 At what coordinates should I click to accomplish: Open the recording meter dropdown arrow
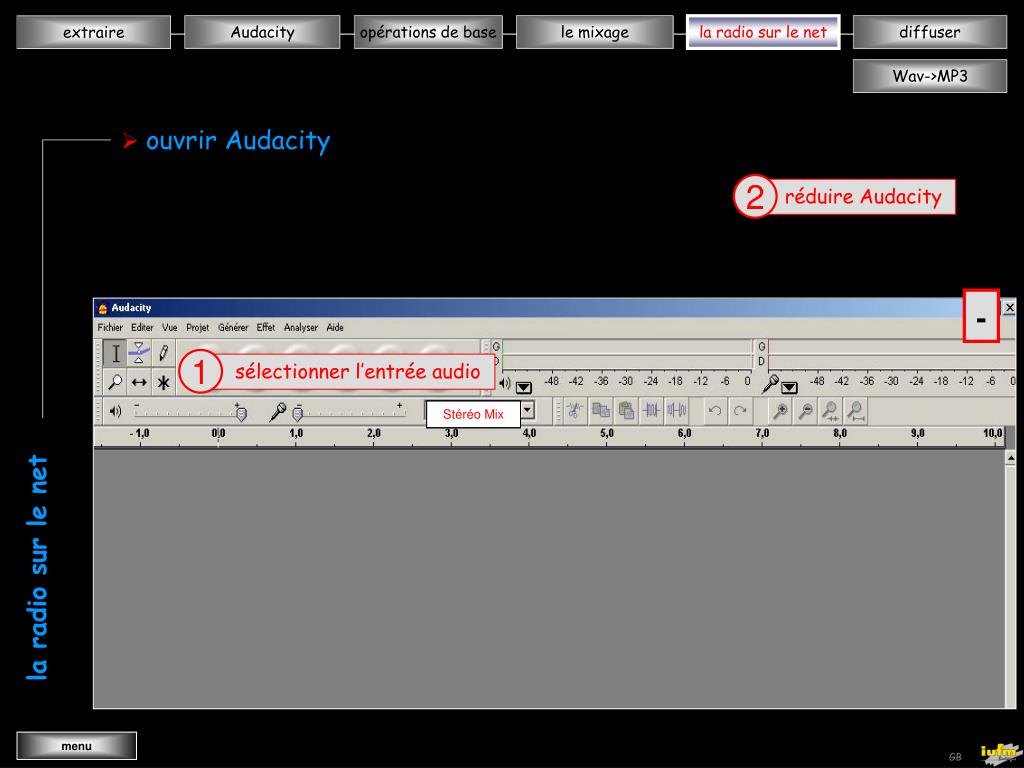[x=790, y=388]
